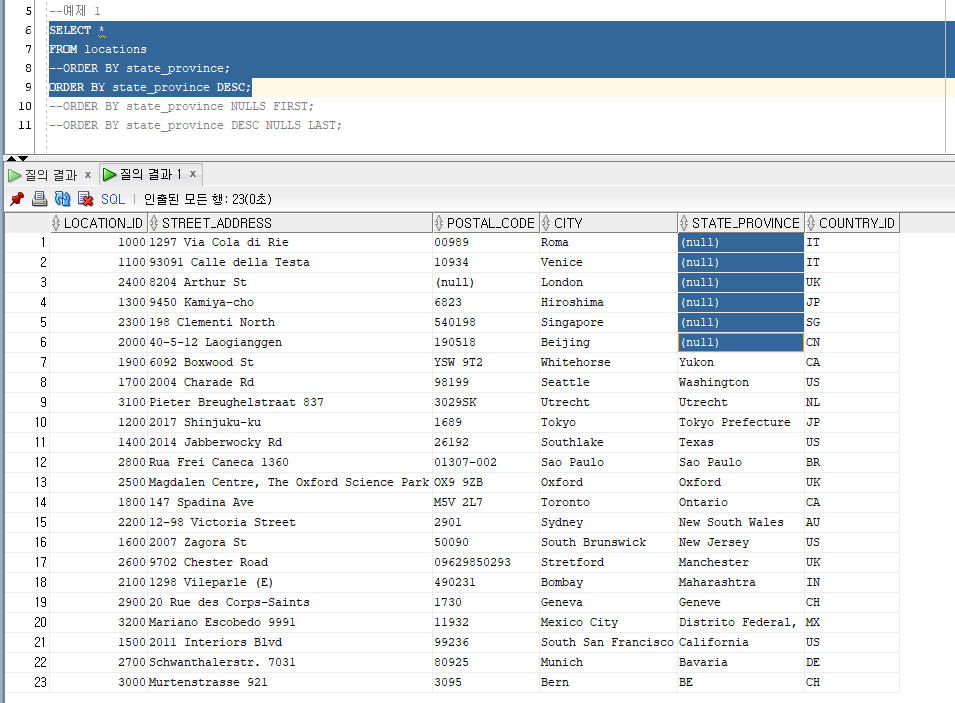This screenshot has width=955, height=703.
Task: Select the postal code '01307-002'
Action: coord(485,462)
